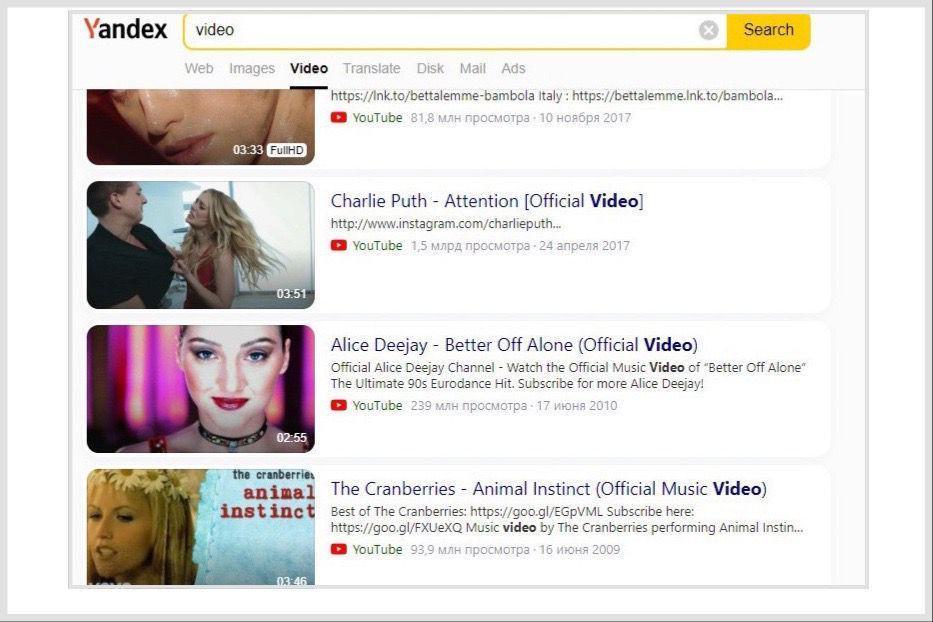933x622 pixels.
Task: Click YouTube source label under The Cranberries
Action: click(x=377, y=550)
